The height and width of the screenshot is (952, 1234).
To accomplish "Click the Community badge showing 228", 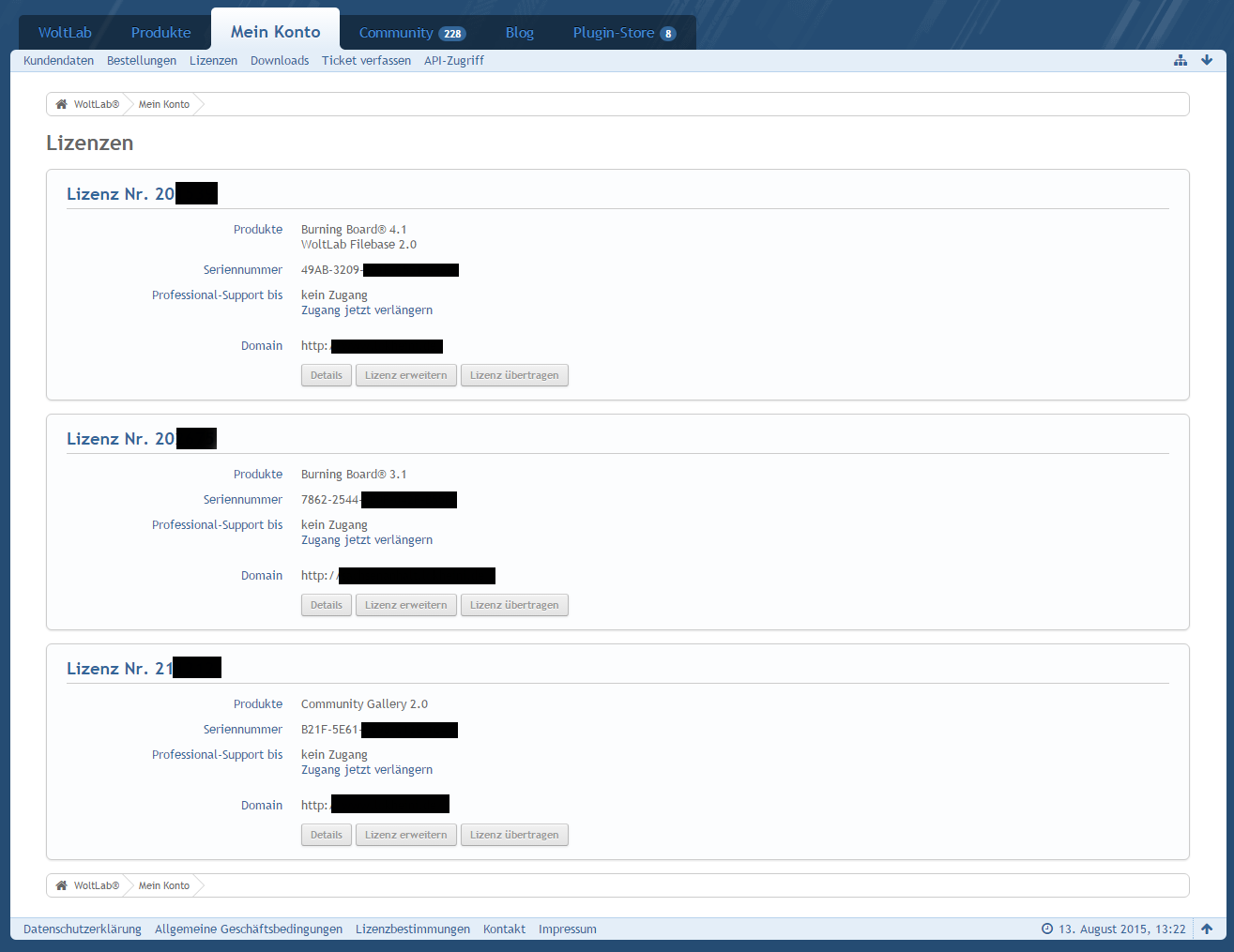I will [x=452, y=34].
